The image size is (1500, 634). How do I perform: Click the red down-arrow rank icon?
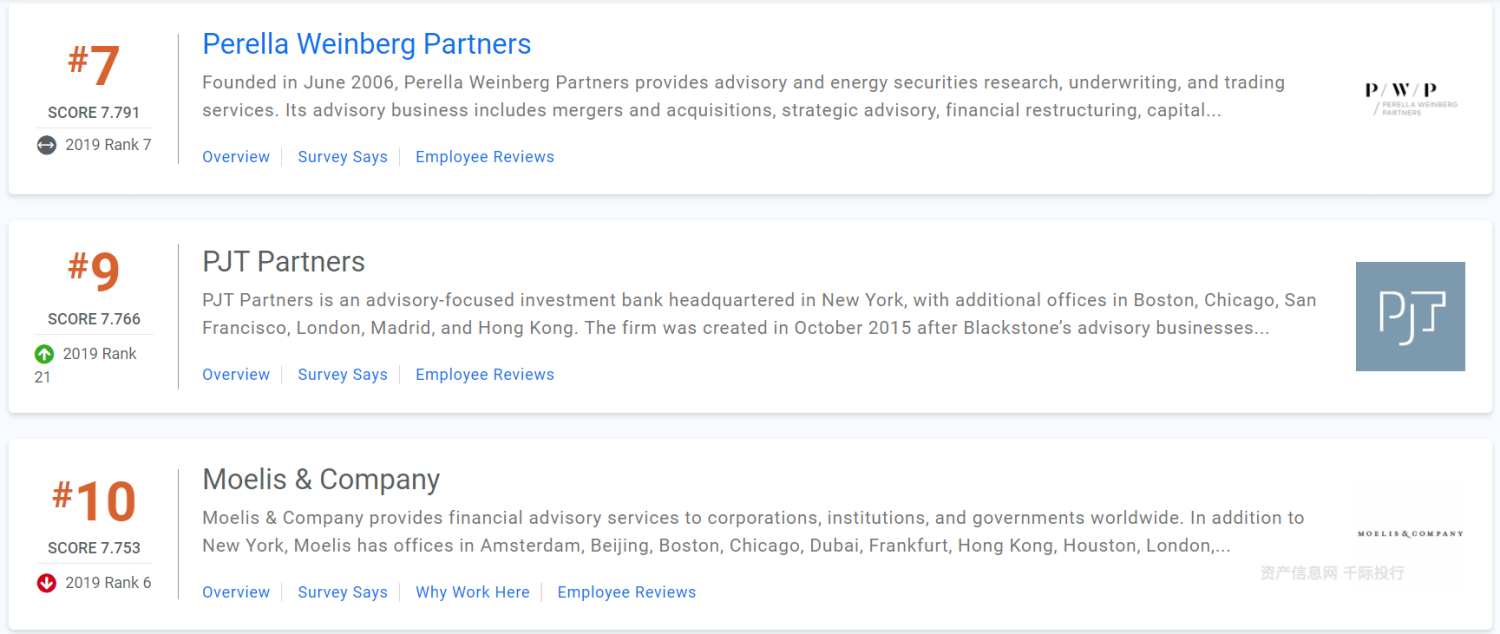click(x=46, y=583)
